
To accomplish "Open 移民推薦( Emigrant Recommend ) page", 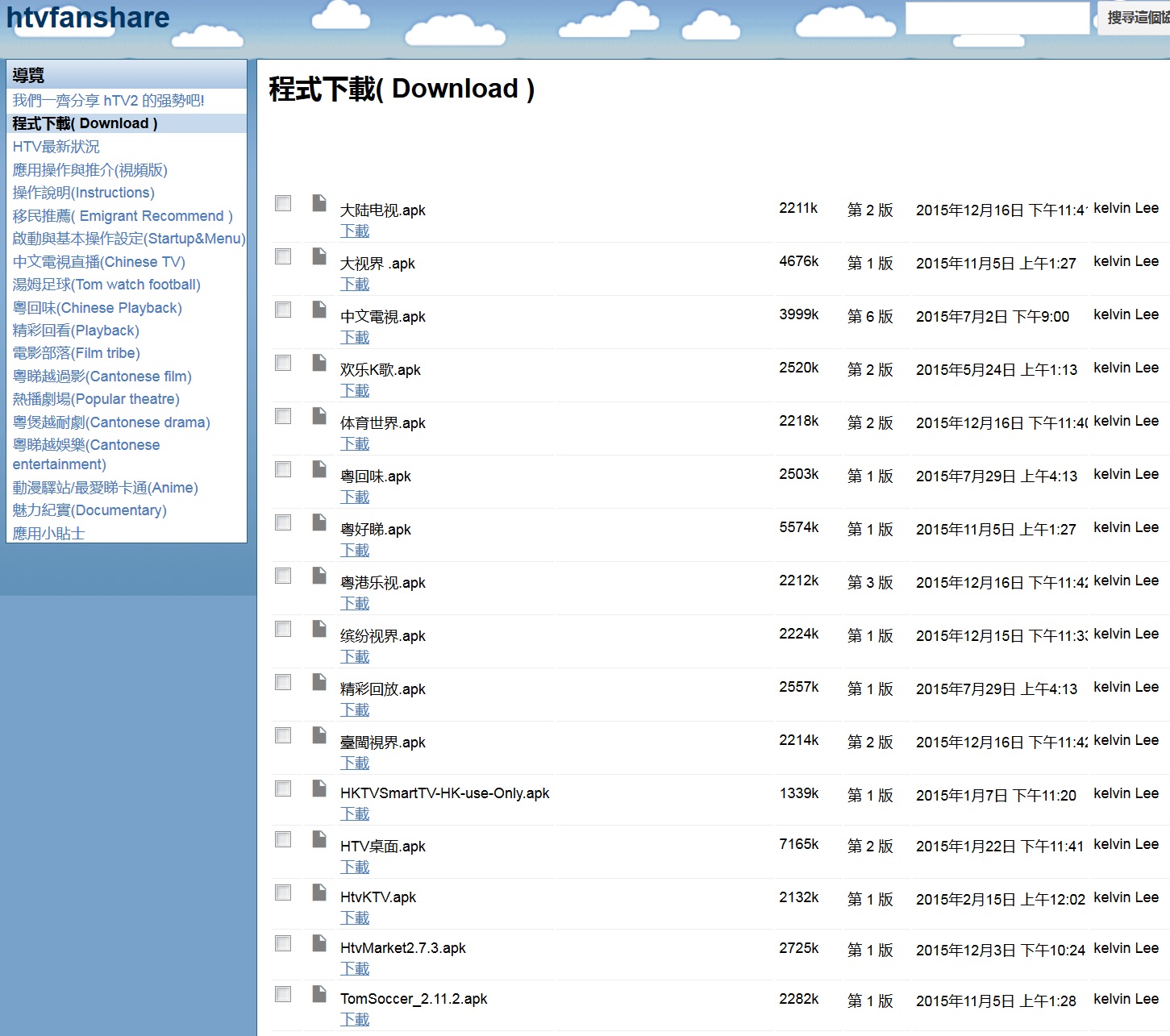I will coord(123,216).
